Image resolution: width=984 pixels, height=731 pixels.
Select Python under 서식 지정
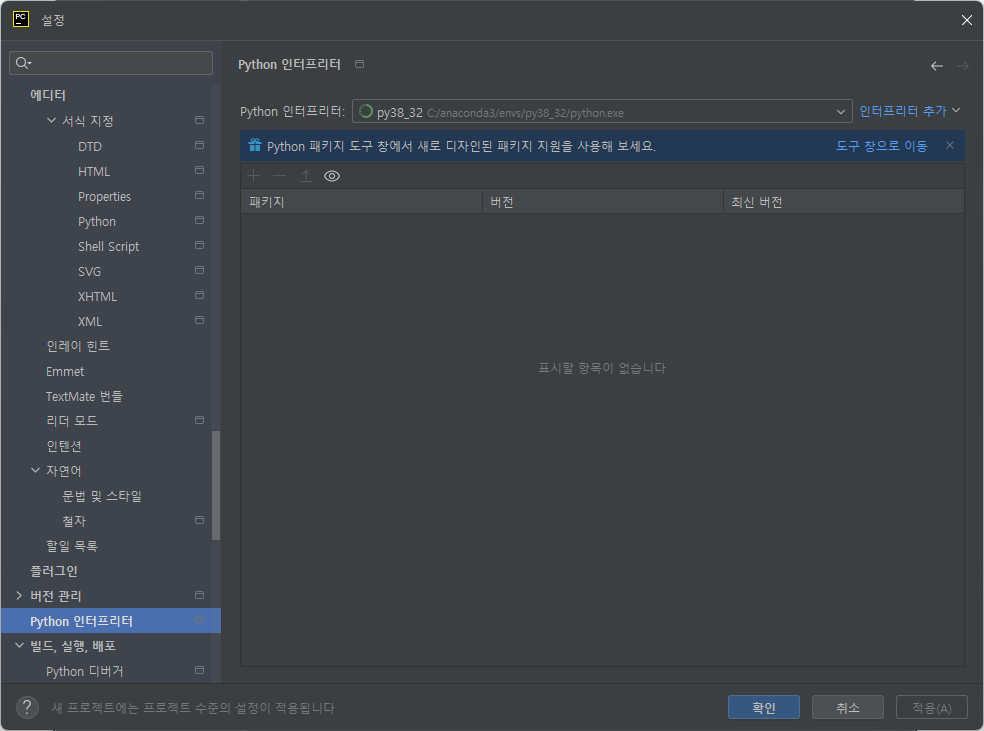tap(97, 221)
